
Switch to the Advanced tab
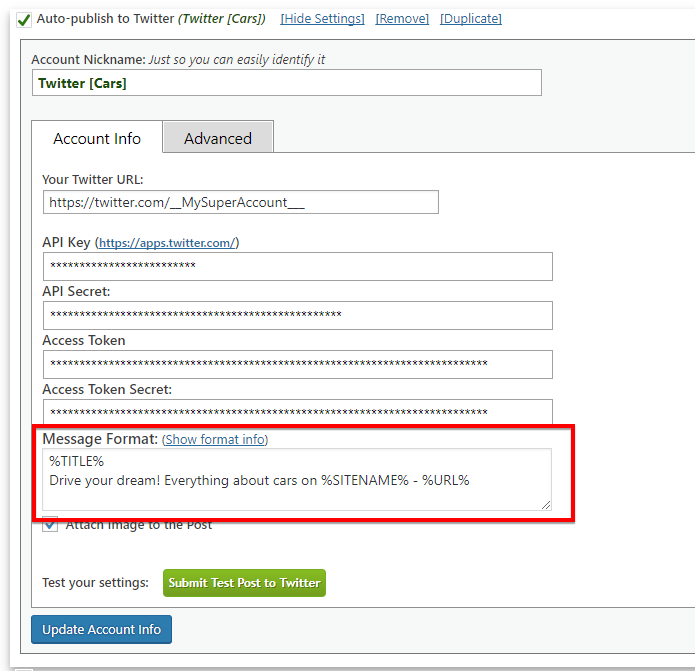point(218,138)
